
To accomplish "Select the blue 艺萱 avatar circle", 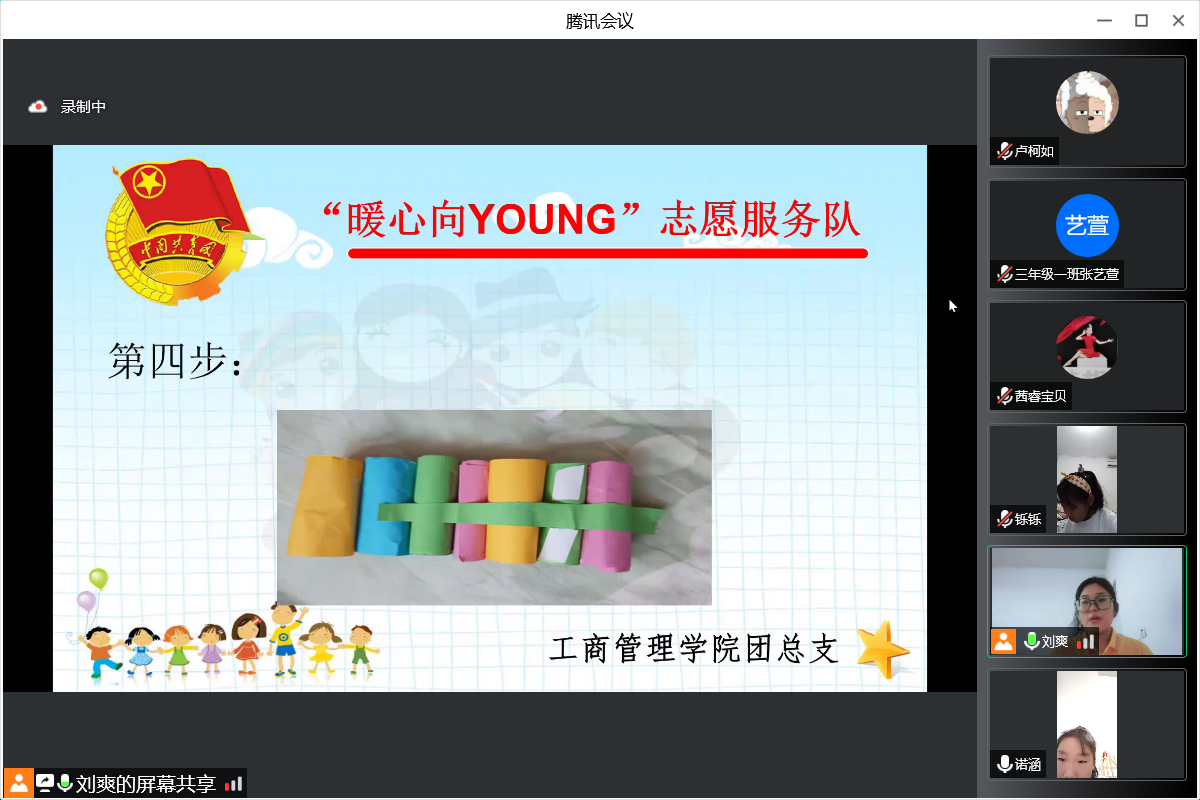I will (1087, 225).
